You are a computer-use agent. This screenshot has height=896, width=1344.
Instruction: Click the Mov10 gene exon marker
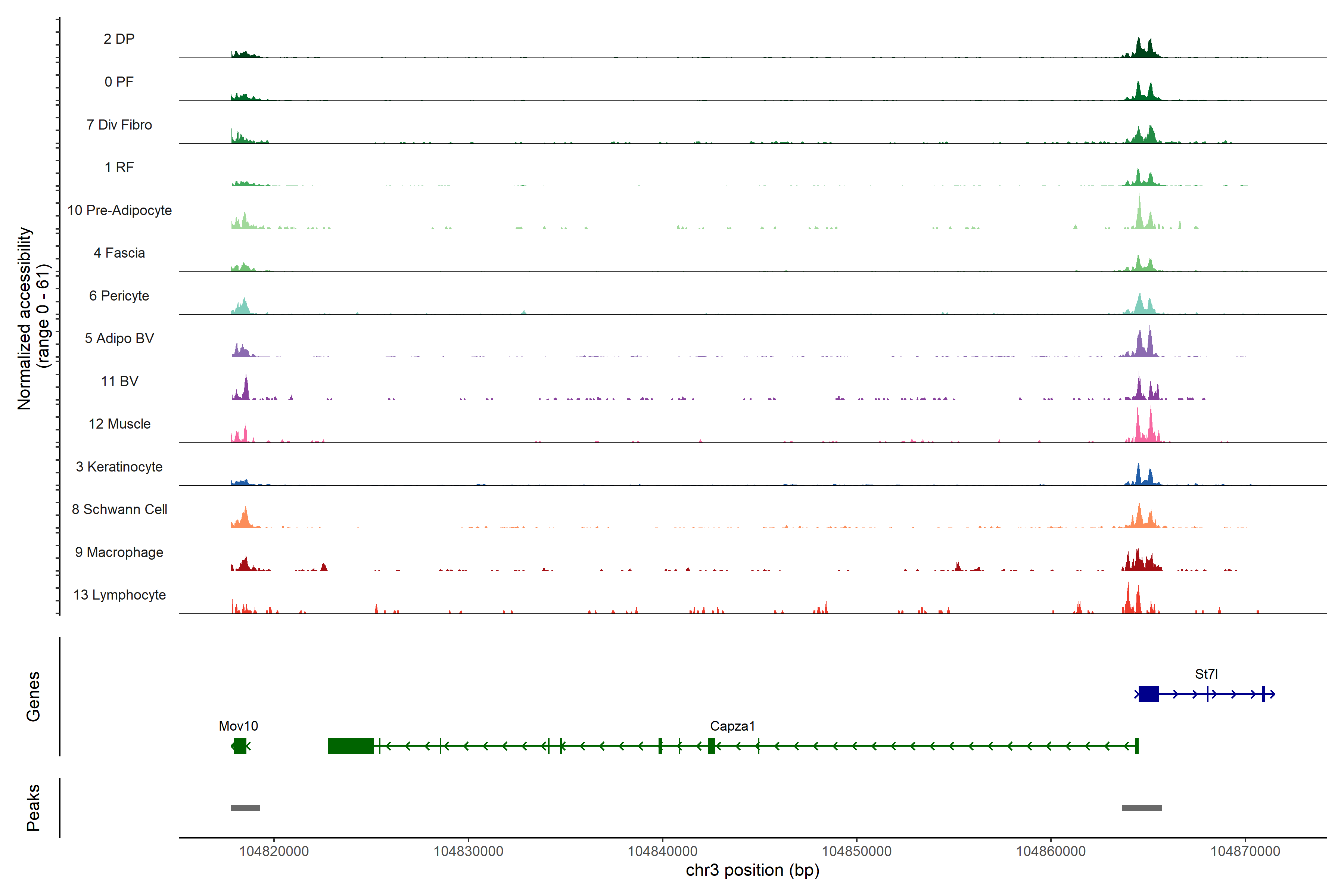240,746
